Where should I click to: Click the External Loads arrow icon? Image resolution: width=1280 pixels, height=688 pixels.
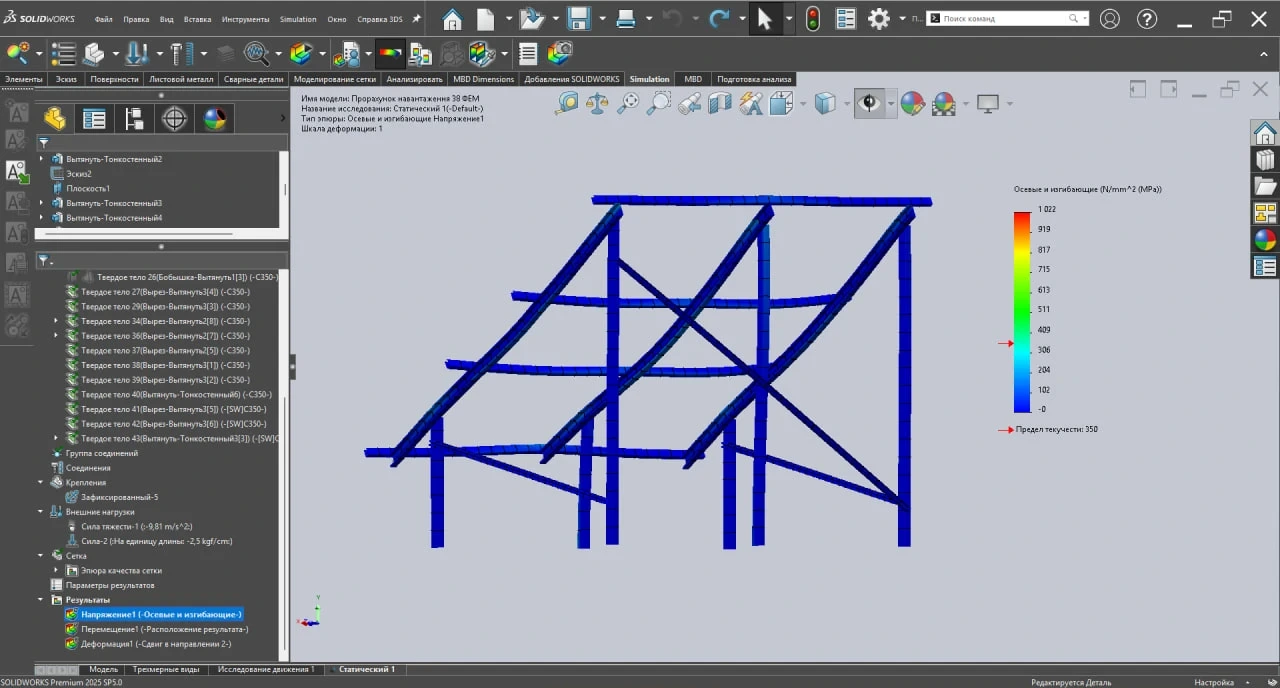point(137,53)
